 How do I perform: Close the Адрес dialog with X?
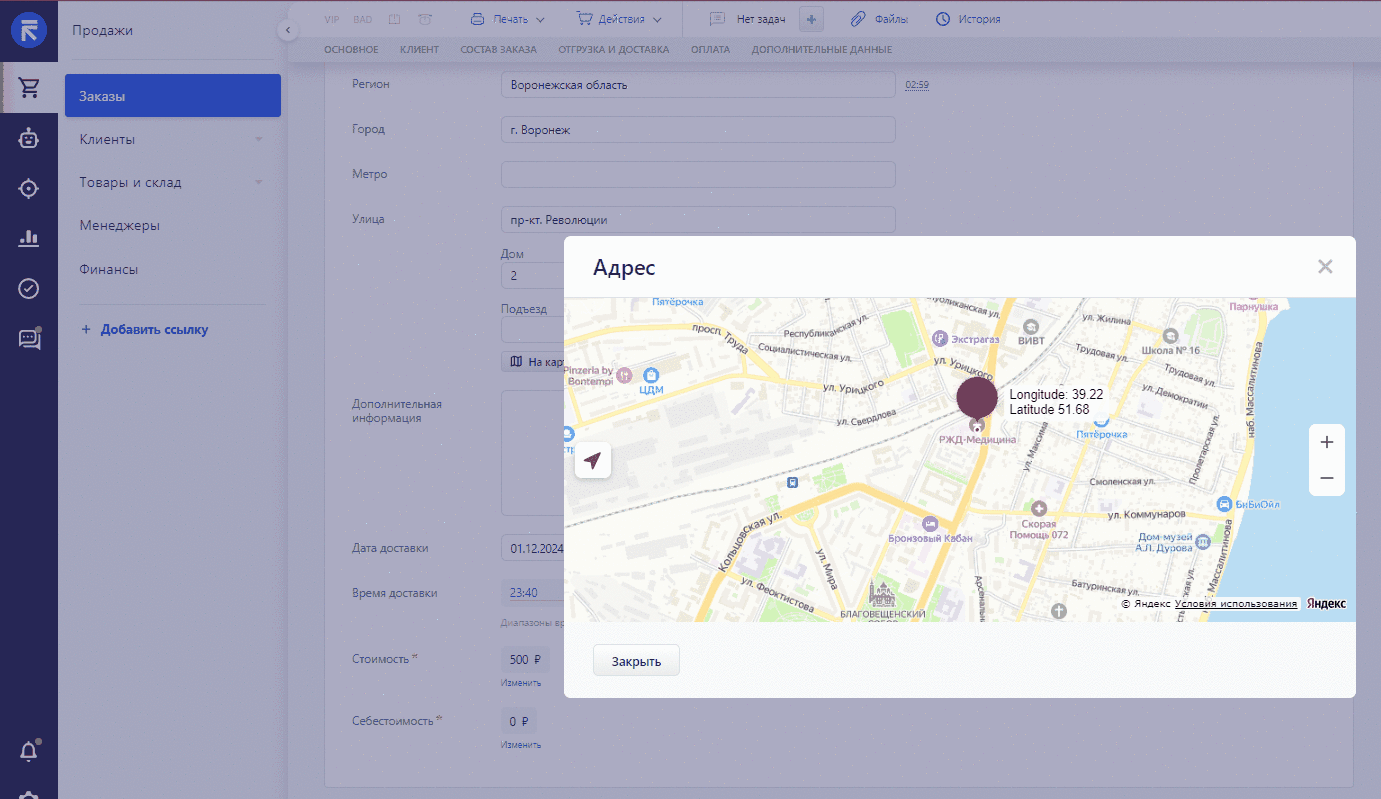click(x=1325, y=266)
